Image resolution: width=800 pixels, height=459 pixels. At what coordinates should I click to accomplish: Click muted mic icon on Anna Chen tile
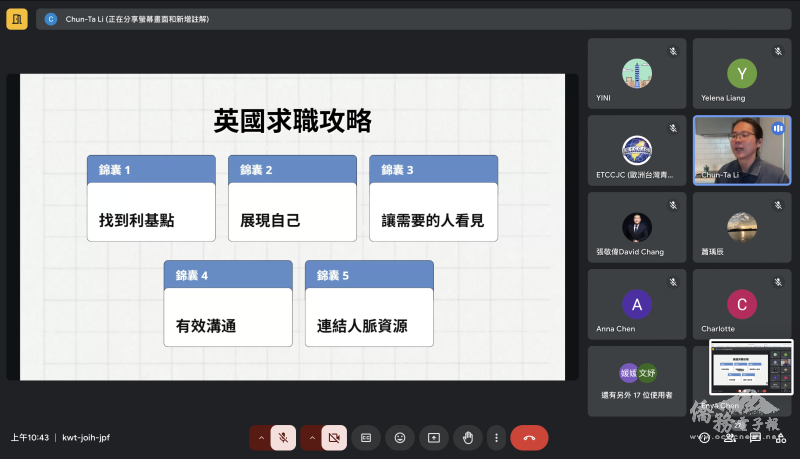pos(673,282)
